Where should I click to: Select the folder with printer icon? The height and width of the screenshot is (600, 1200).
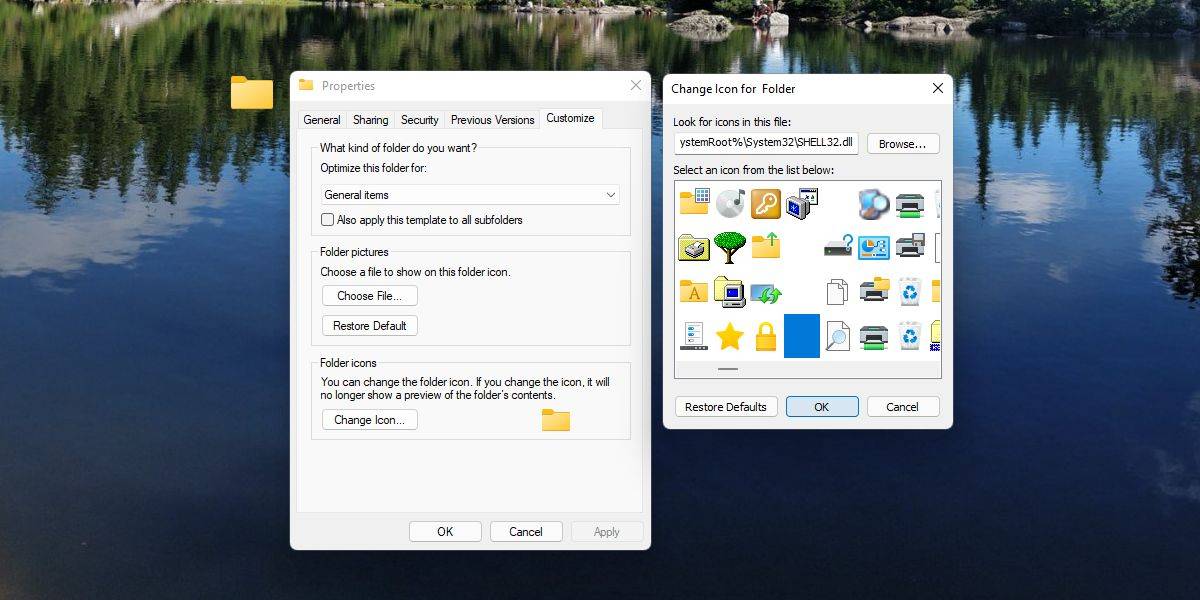coord(694,247)
